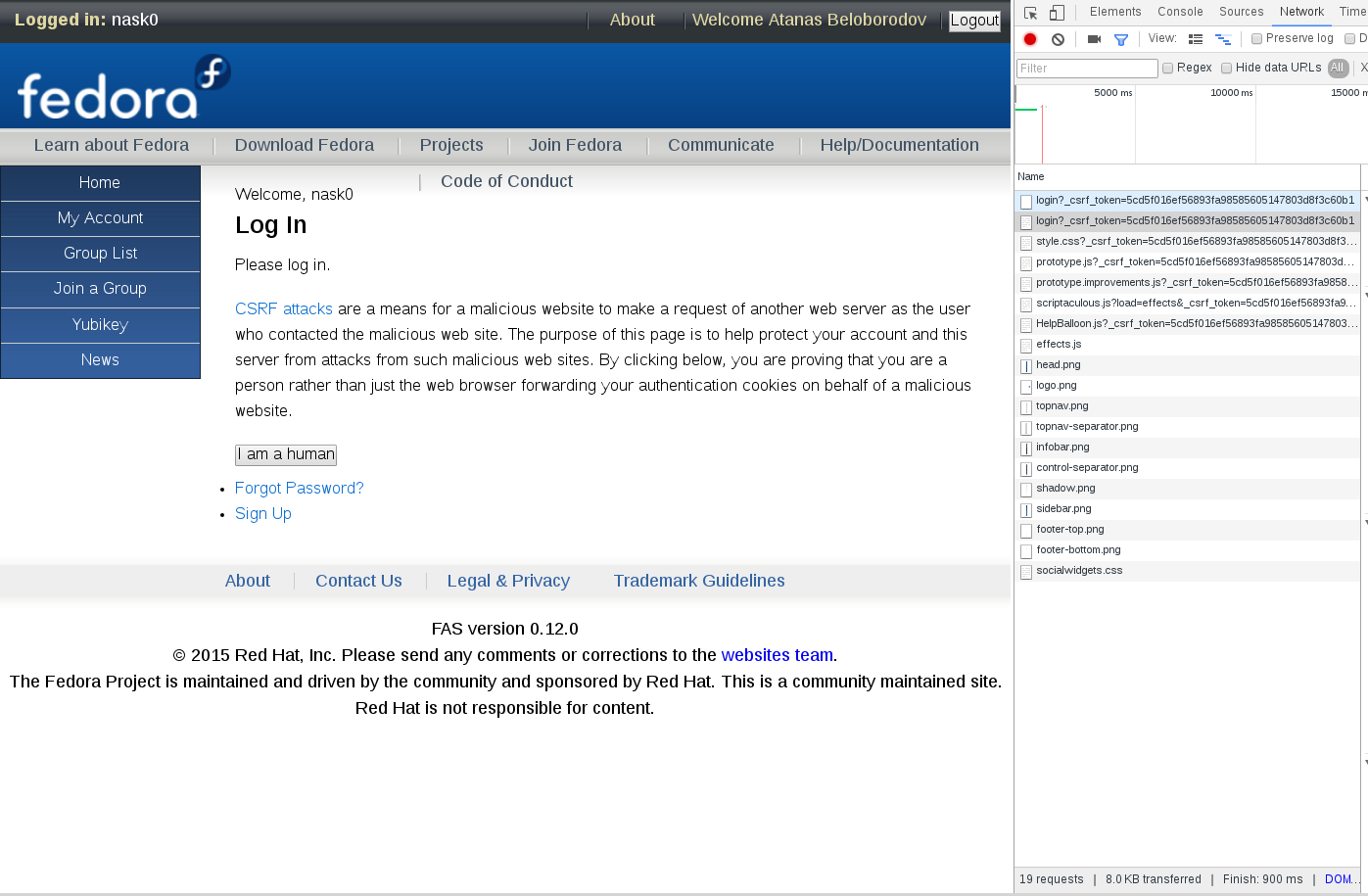This screenshot has height=896, width=1368.
Task: Open the Sources tab
Action: click(1242, 12)
